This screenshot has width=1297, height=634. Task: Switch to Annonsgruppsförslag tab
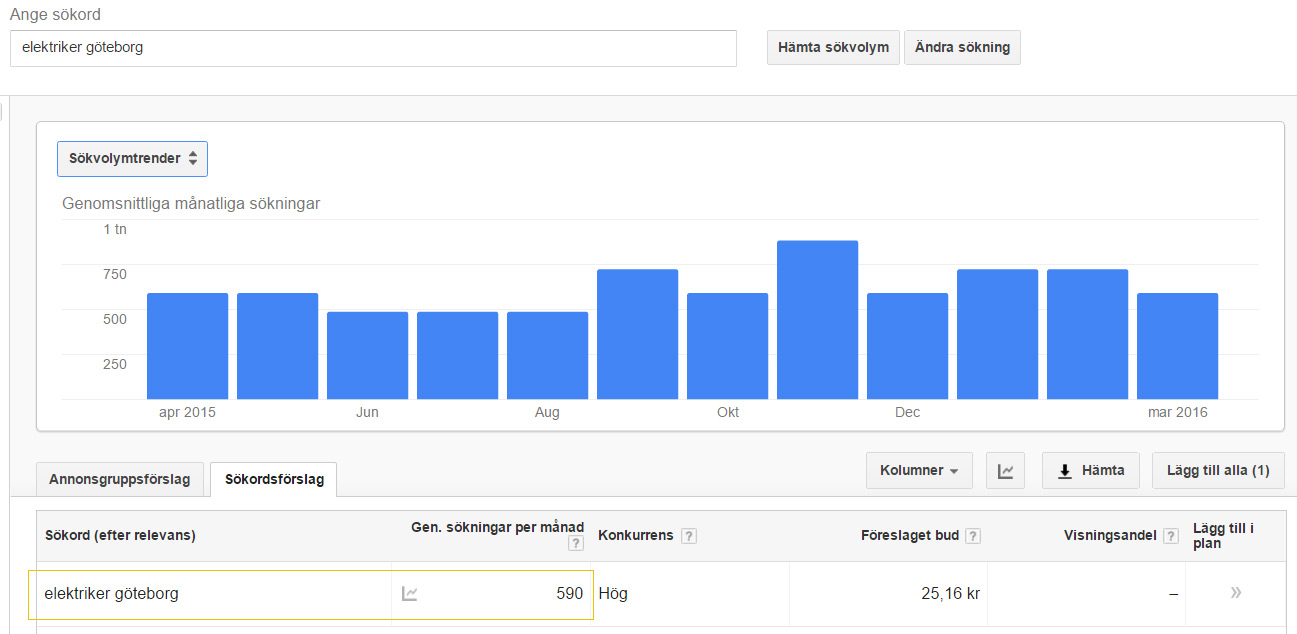tap(120, 479)
